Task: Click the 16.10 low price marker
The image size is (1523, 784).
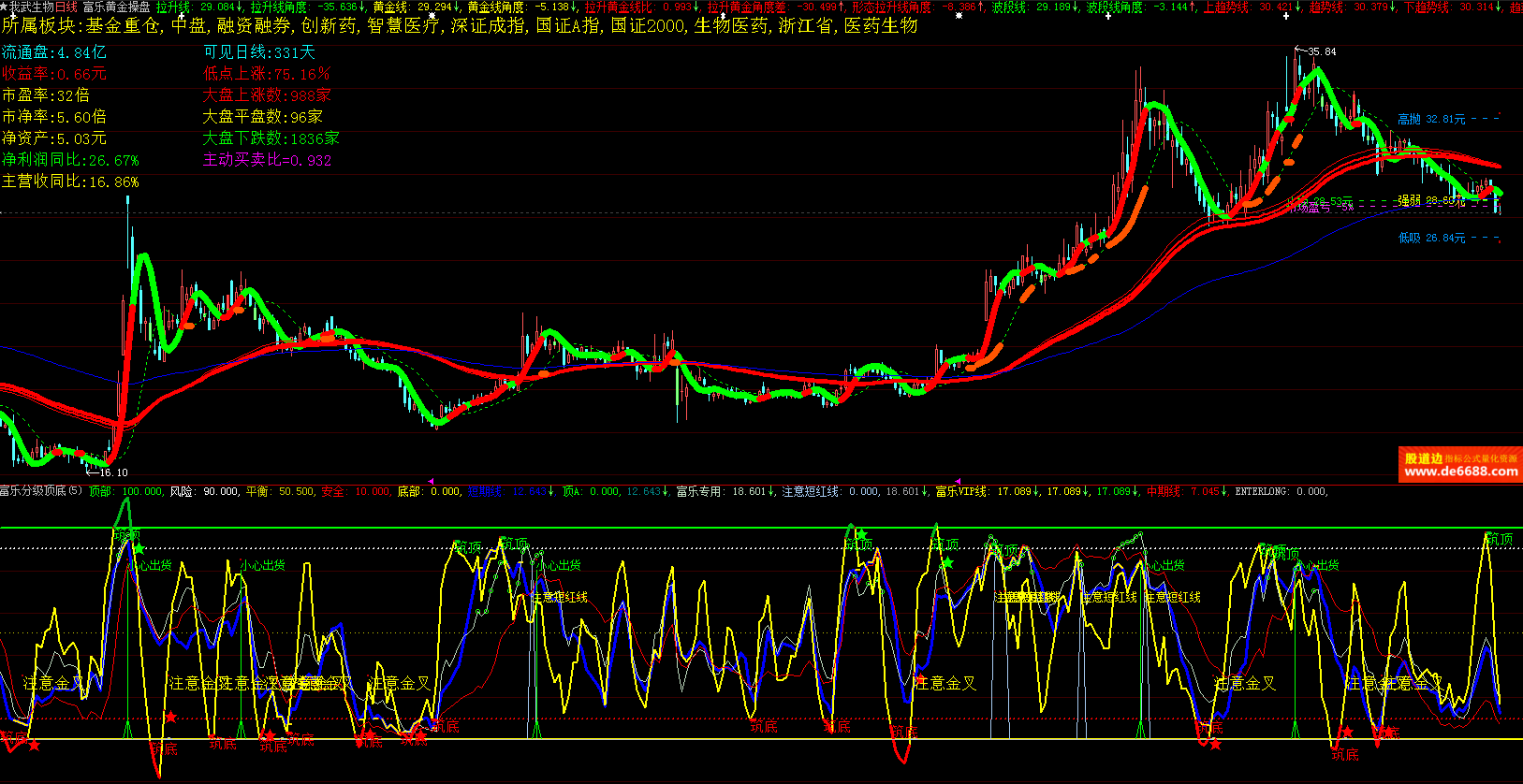Action: [113, 472]
